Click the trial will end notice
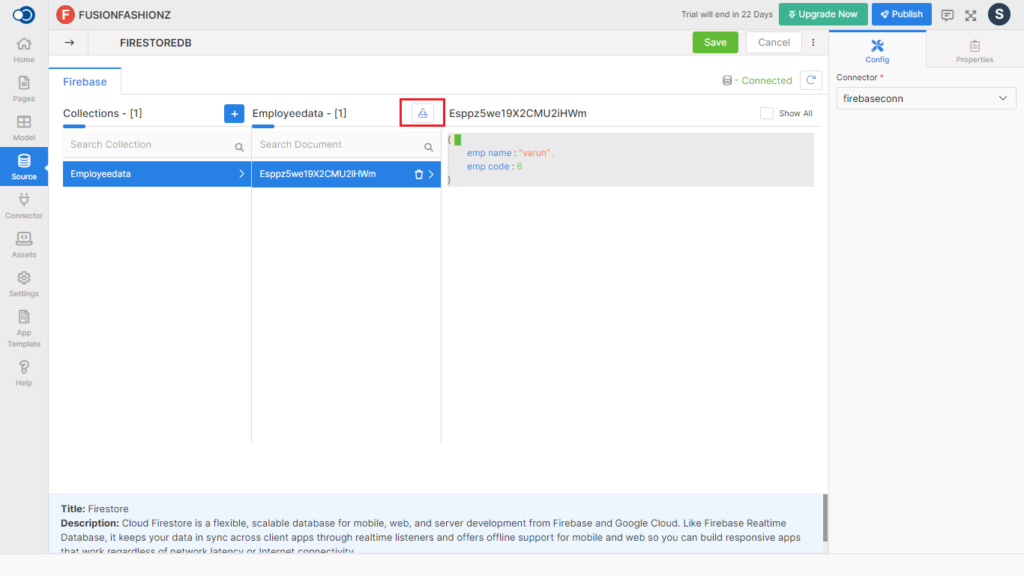 coord(727,14)
